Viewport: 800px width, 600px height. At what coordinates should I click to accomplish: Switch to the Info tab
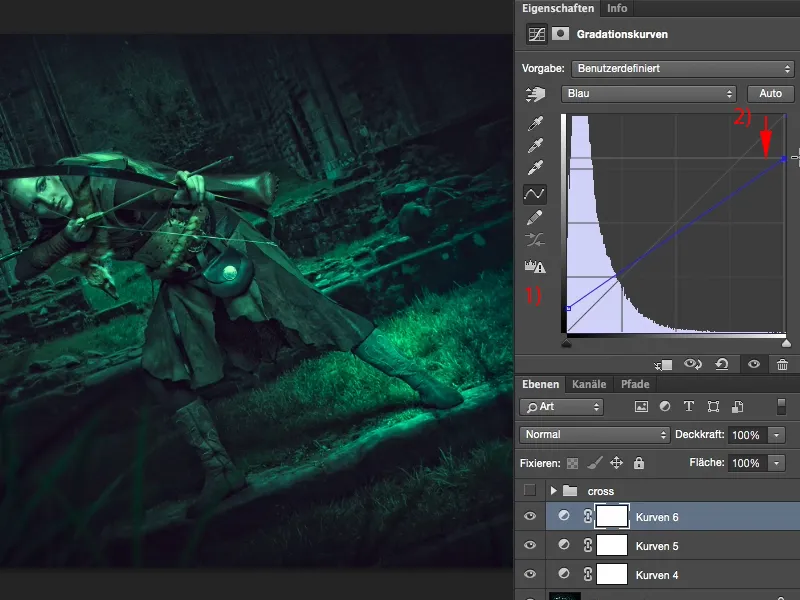coord(617,8)
